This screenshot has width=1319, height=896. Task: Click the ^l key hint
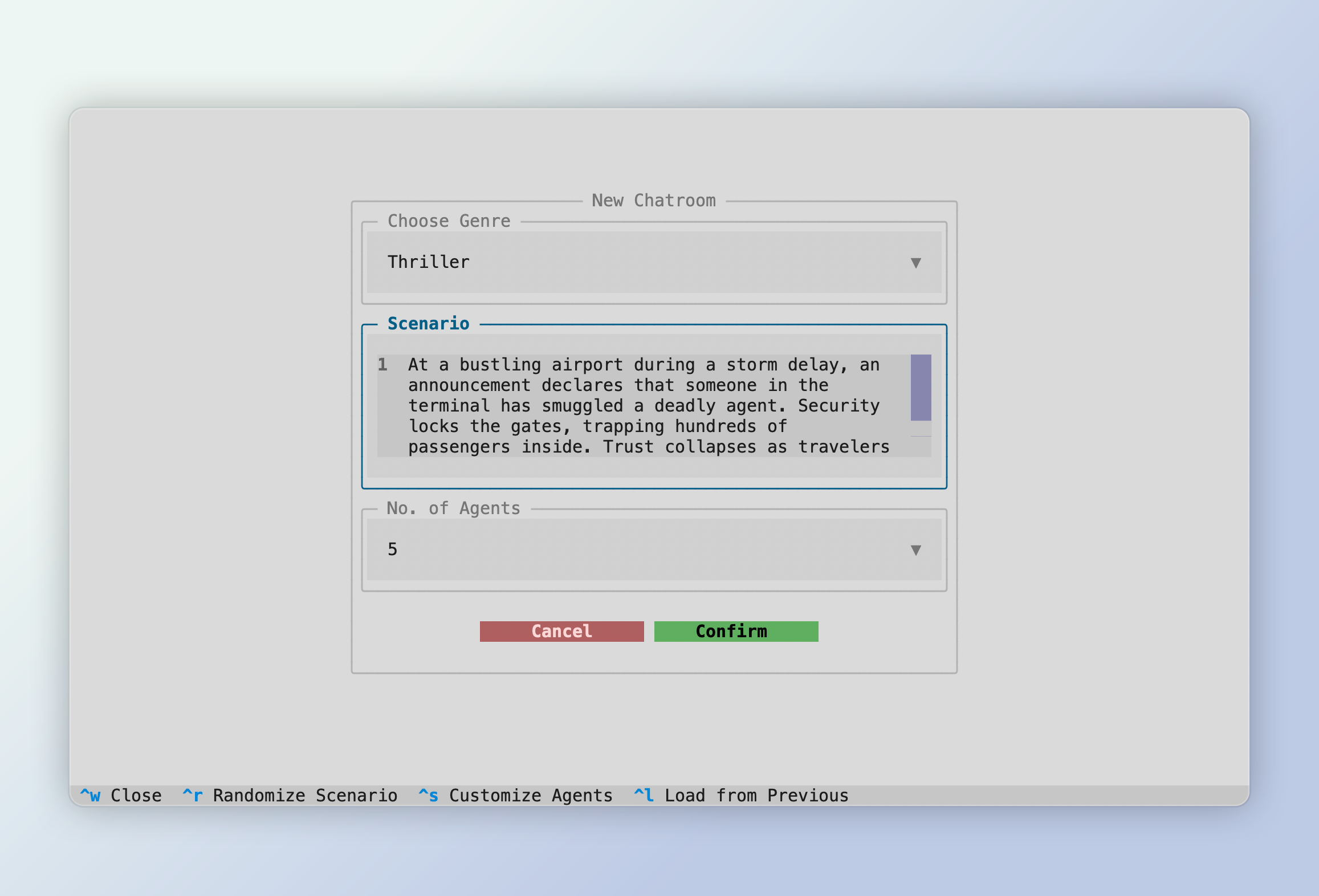pyautogui.click(x=644, y=795)
